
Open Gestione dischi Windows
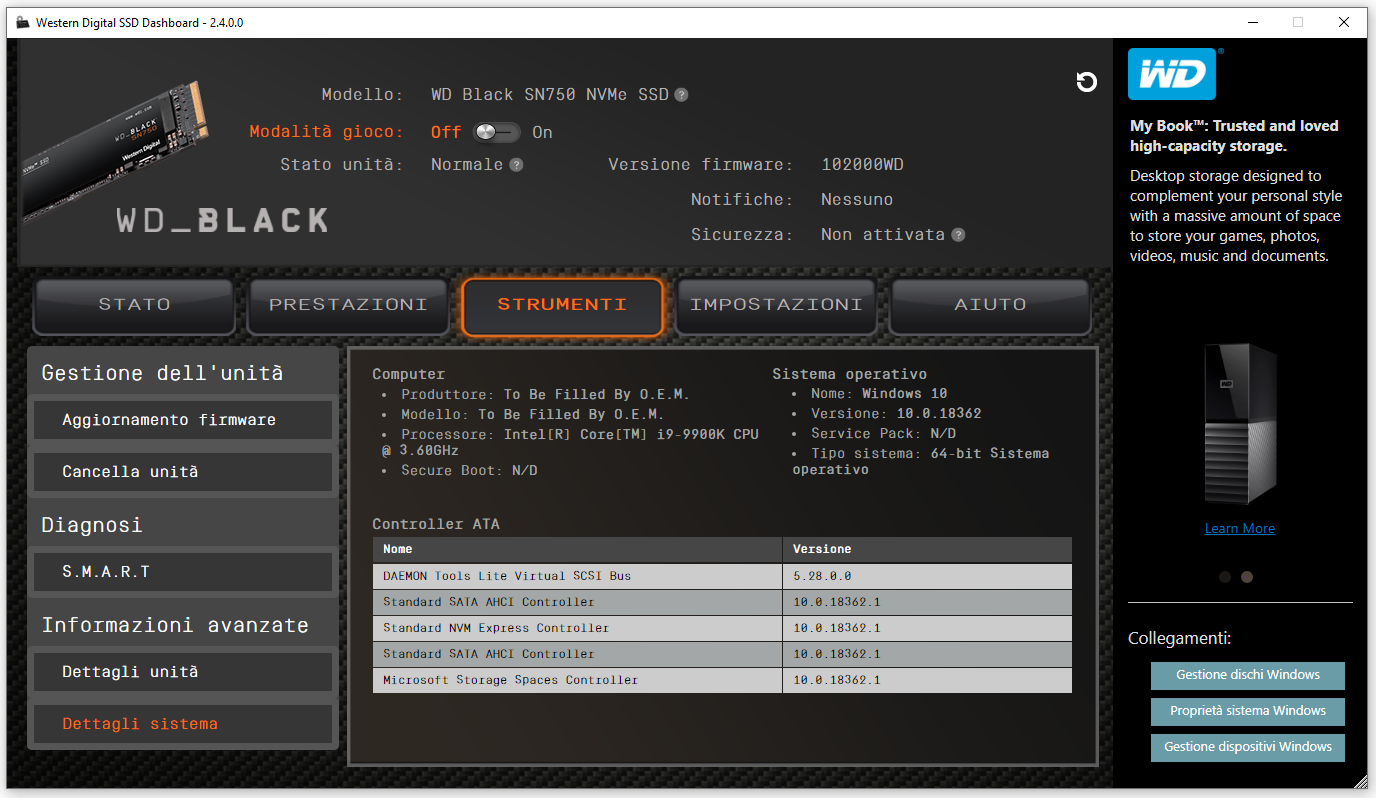(1247, 675)
